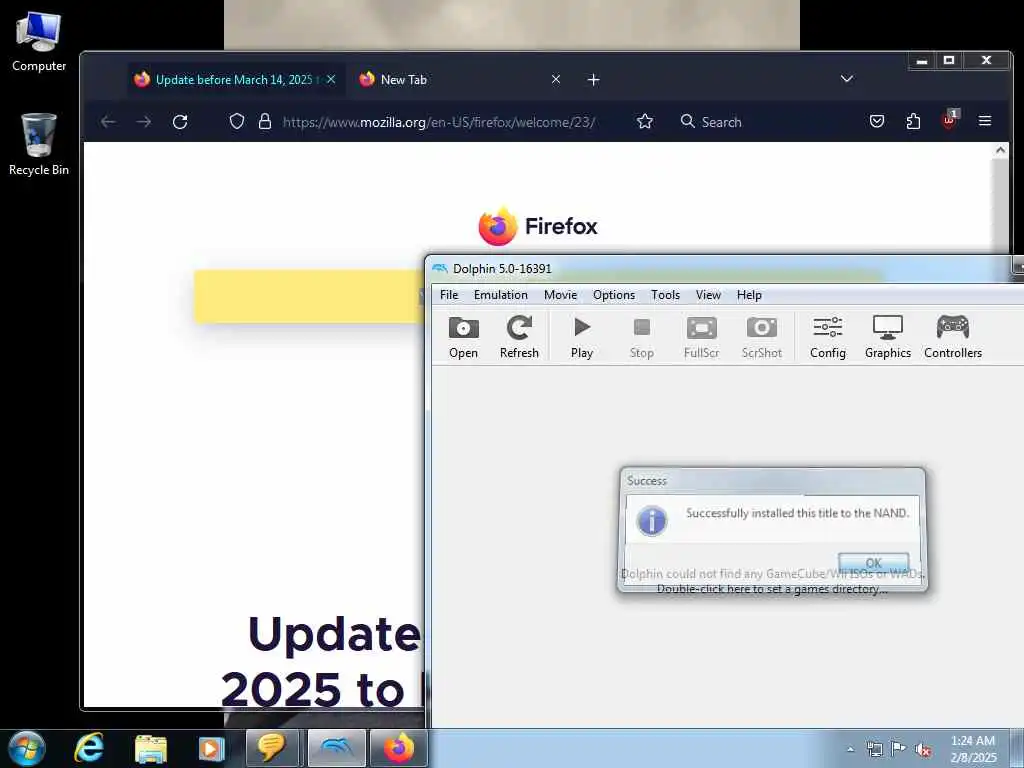Open Dolphin Config settings
The image size is (1024, 768).
pyautogui.click(x=827, y=337)
